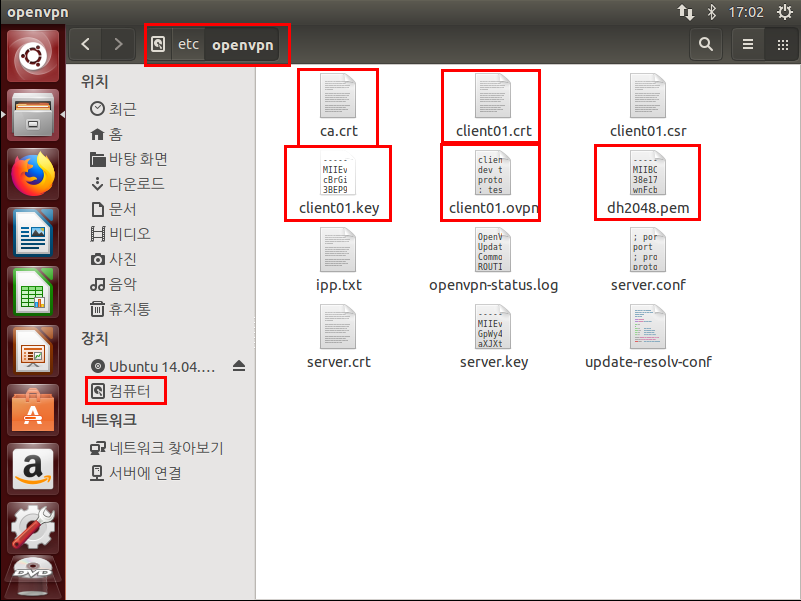
Task: Open Bluetooth indicator menu
Action: point(712,12)
